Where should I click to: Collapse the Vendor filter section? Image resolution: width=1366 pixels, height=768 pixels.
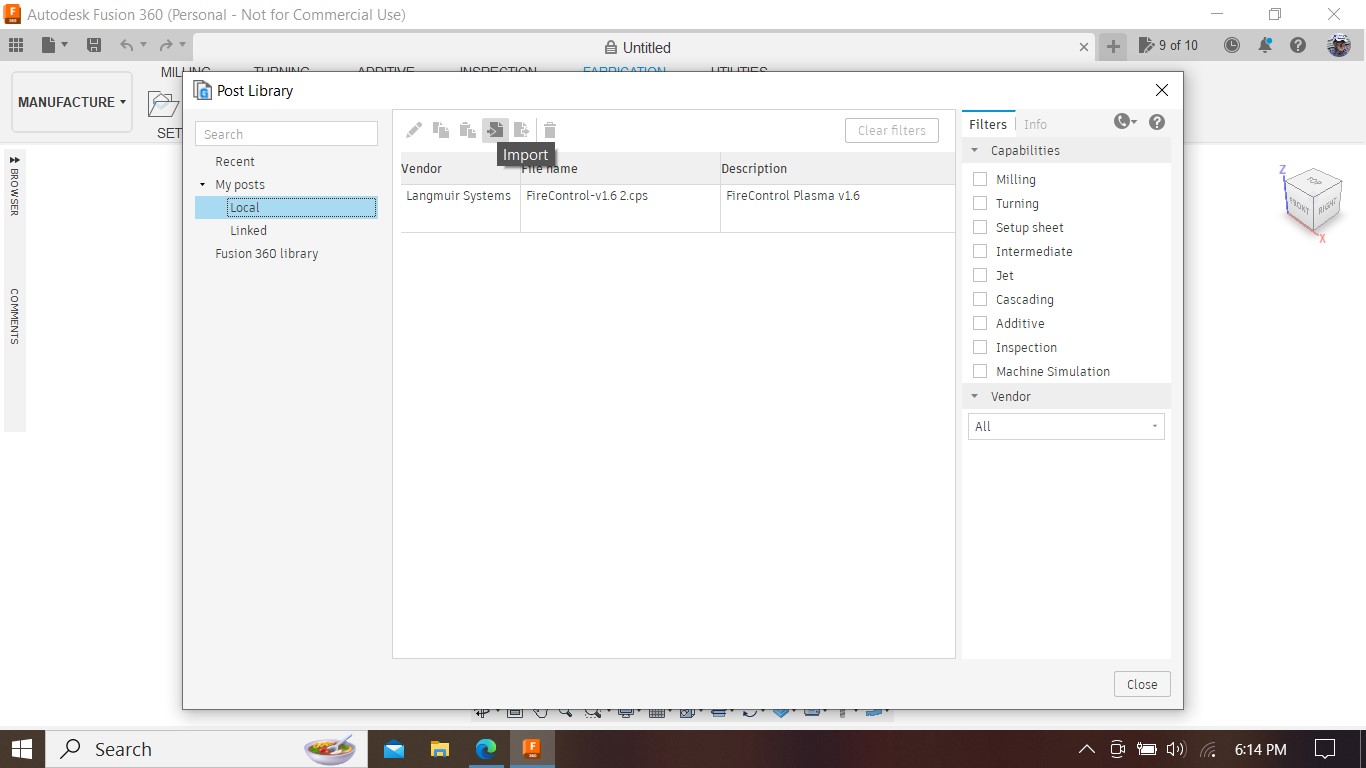click(x=975, y=396)
